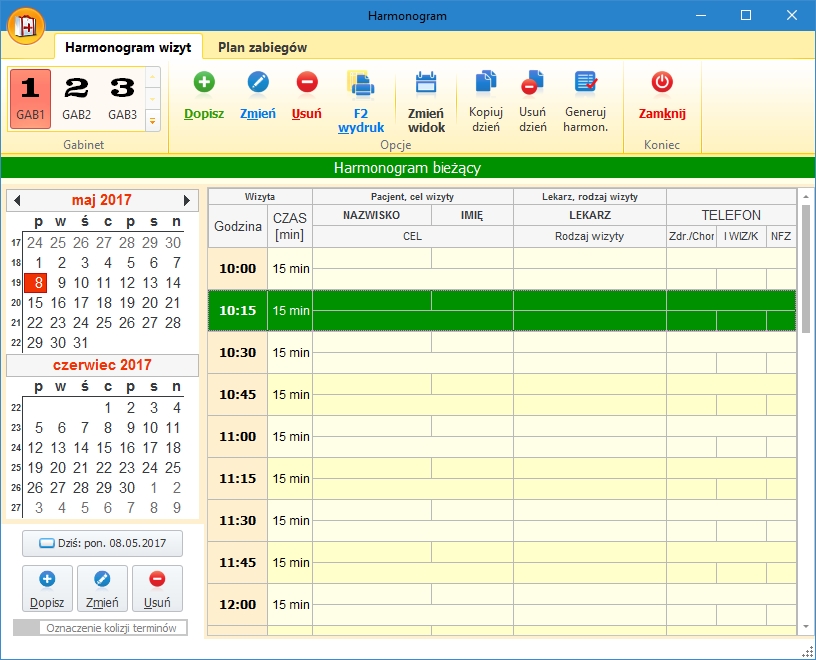Select the 11:00 appointment time slot
Screen dimensions: 816x660
(238, 437)
